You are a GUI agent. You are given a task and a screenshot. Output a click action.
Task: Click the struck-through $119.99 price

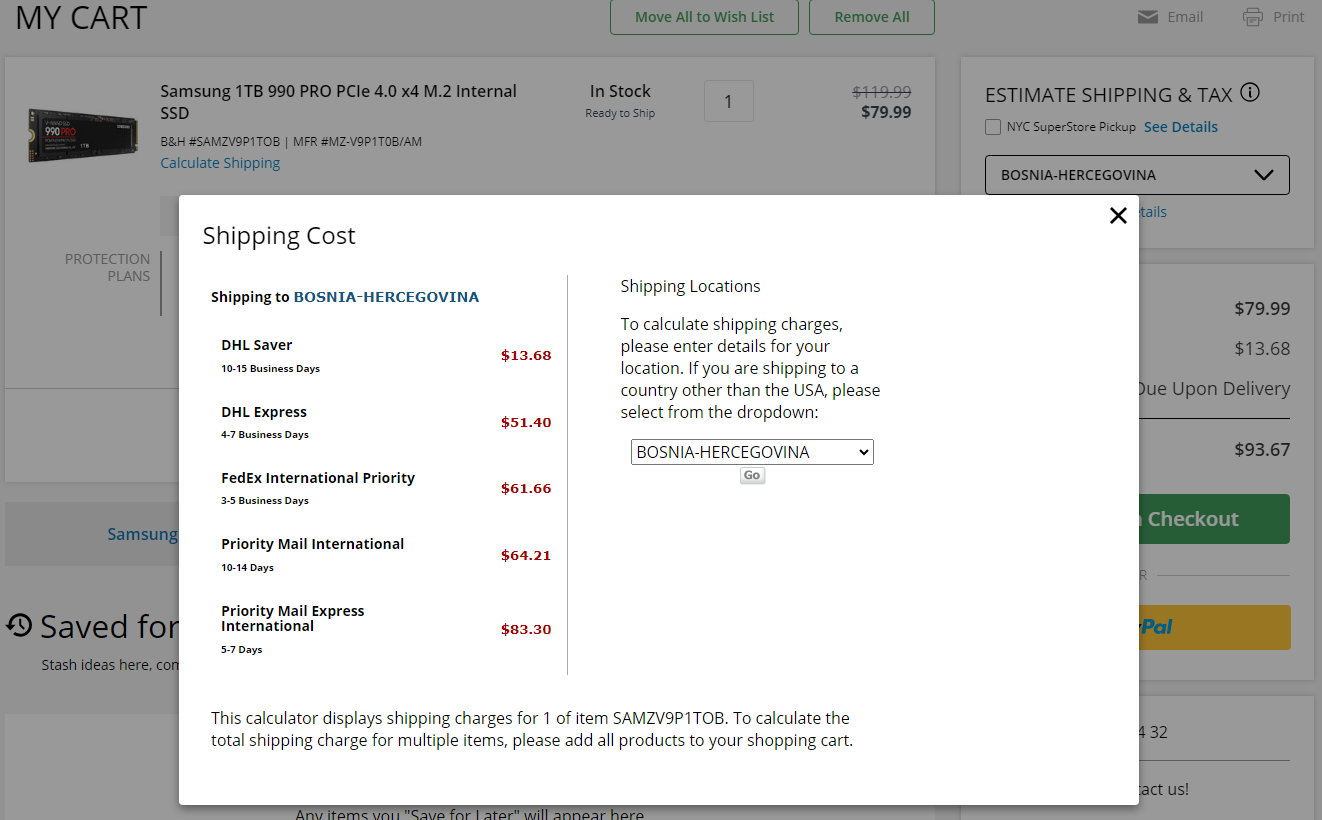[x=881, y=91]
